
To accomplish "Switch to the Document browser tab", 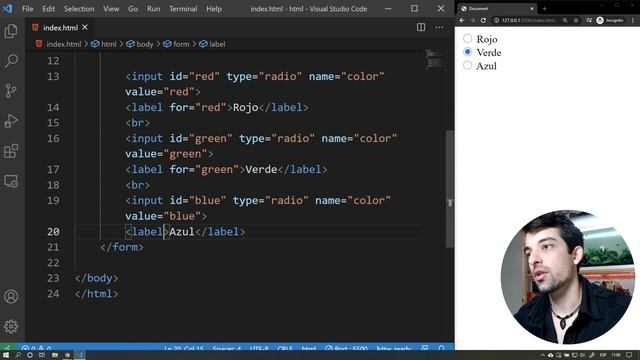I will coord(496,9).
